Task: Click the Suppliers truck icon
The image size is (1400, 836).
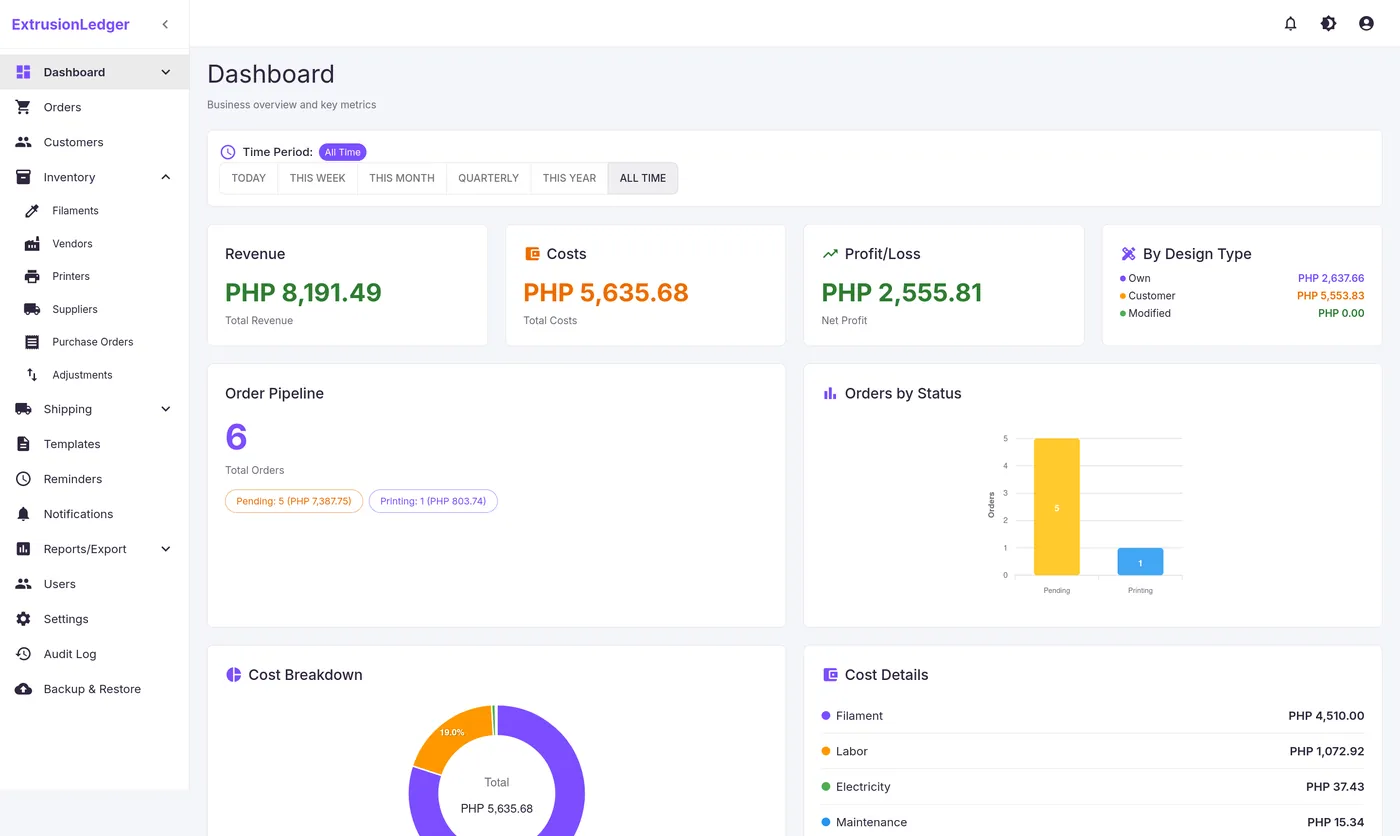Action: coord(32,309)
